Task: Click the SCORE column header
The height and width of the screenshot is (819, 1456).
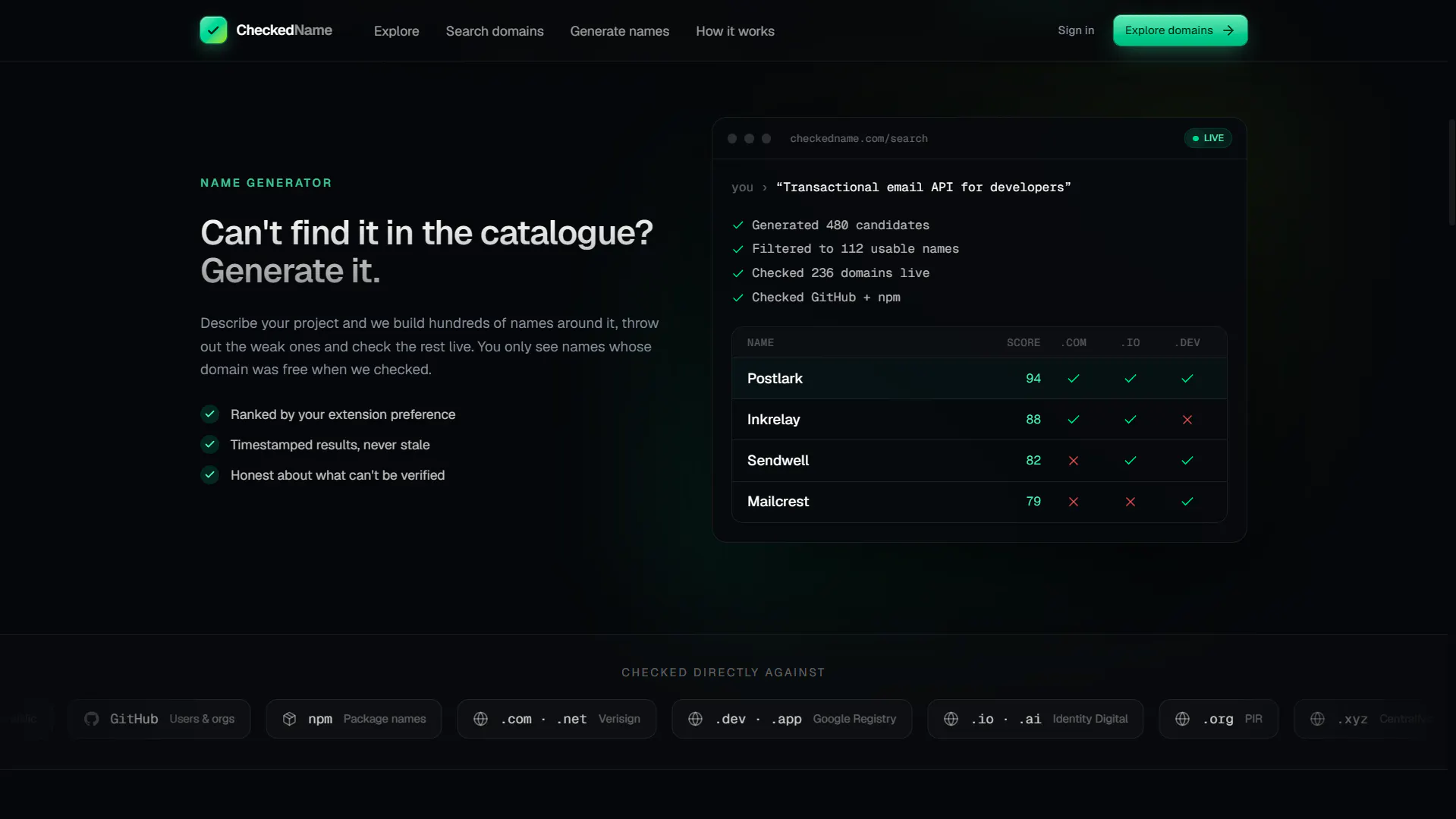Action: click(1023, 342)
